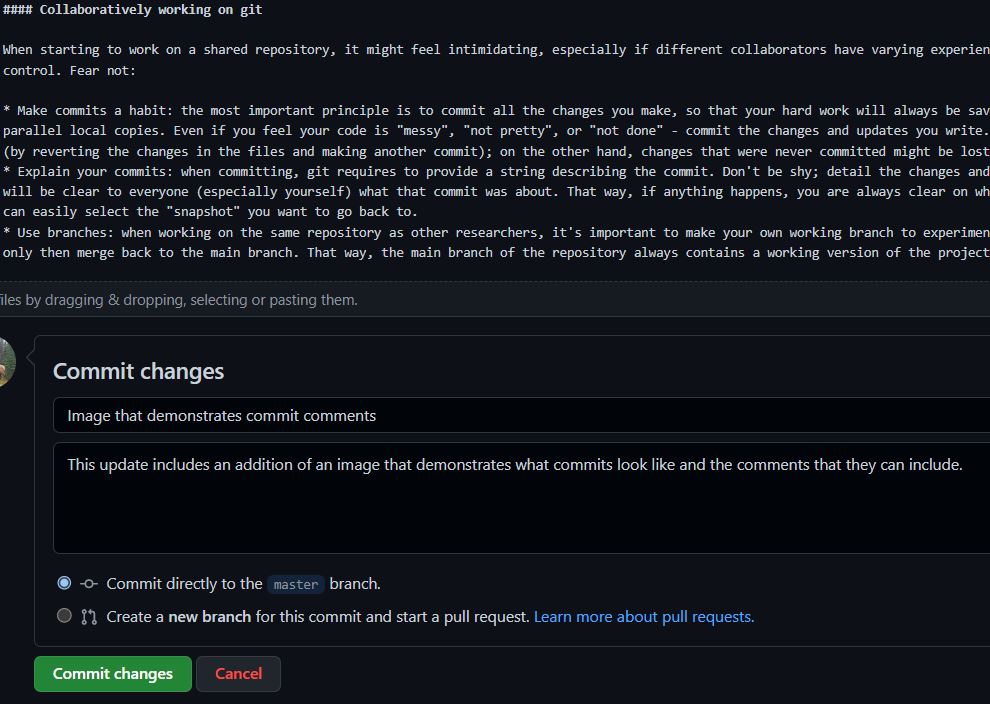Focus the commit title field 'Image that demonstrates commit comments'

click(x=522, y=415)
